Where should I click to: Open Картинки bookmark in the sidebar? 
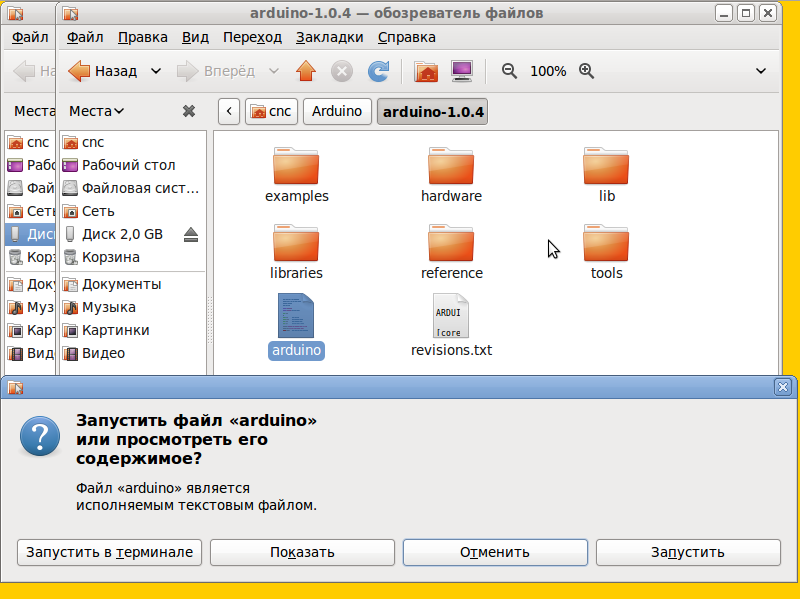click(133, 330)
